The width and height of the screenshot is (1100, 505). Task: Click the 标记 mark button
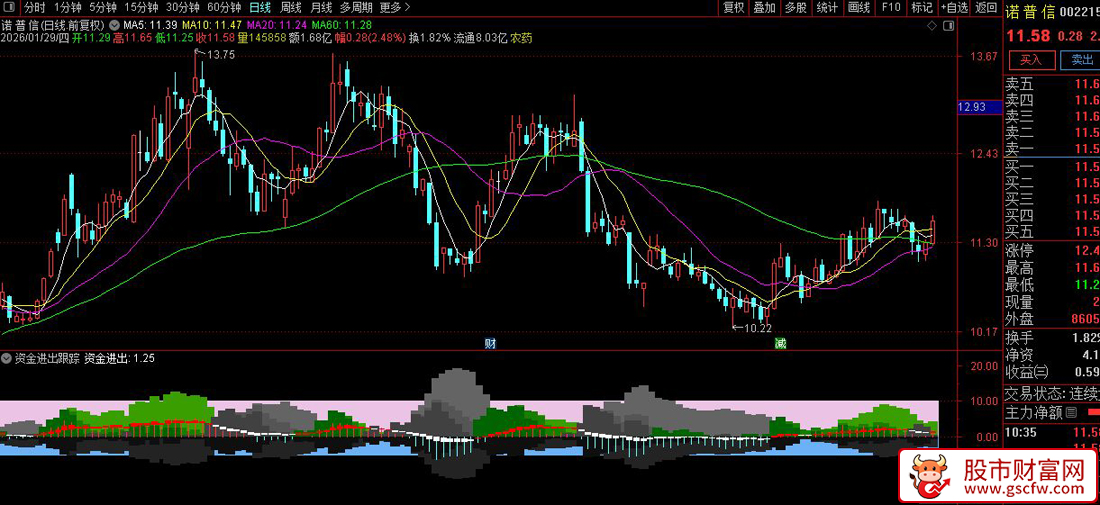[922, 8]
